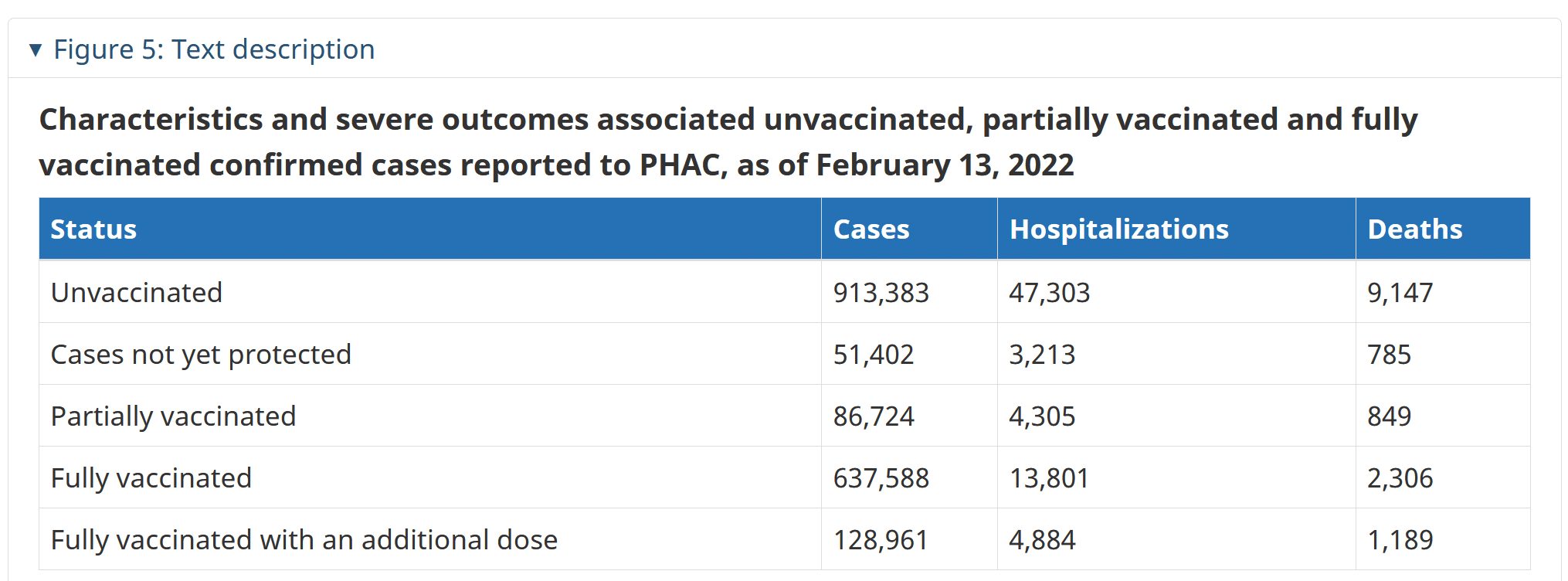Select 'Fully vaccinated with an additional dose'
The image size is (1568, 581).
304,540
